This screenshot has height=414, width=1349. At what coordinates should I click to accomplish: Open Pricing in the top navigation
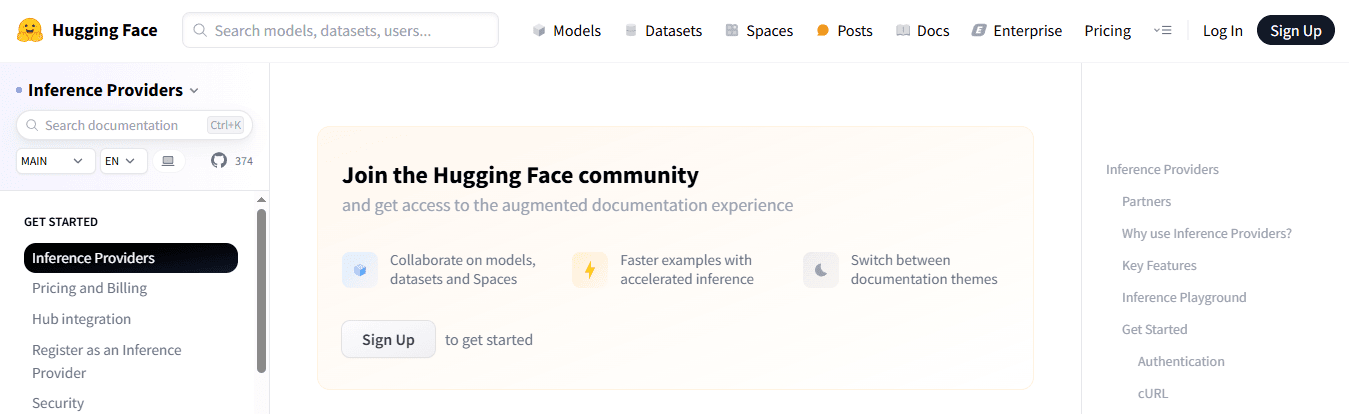click(1108, 30)
